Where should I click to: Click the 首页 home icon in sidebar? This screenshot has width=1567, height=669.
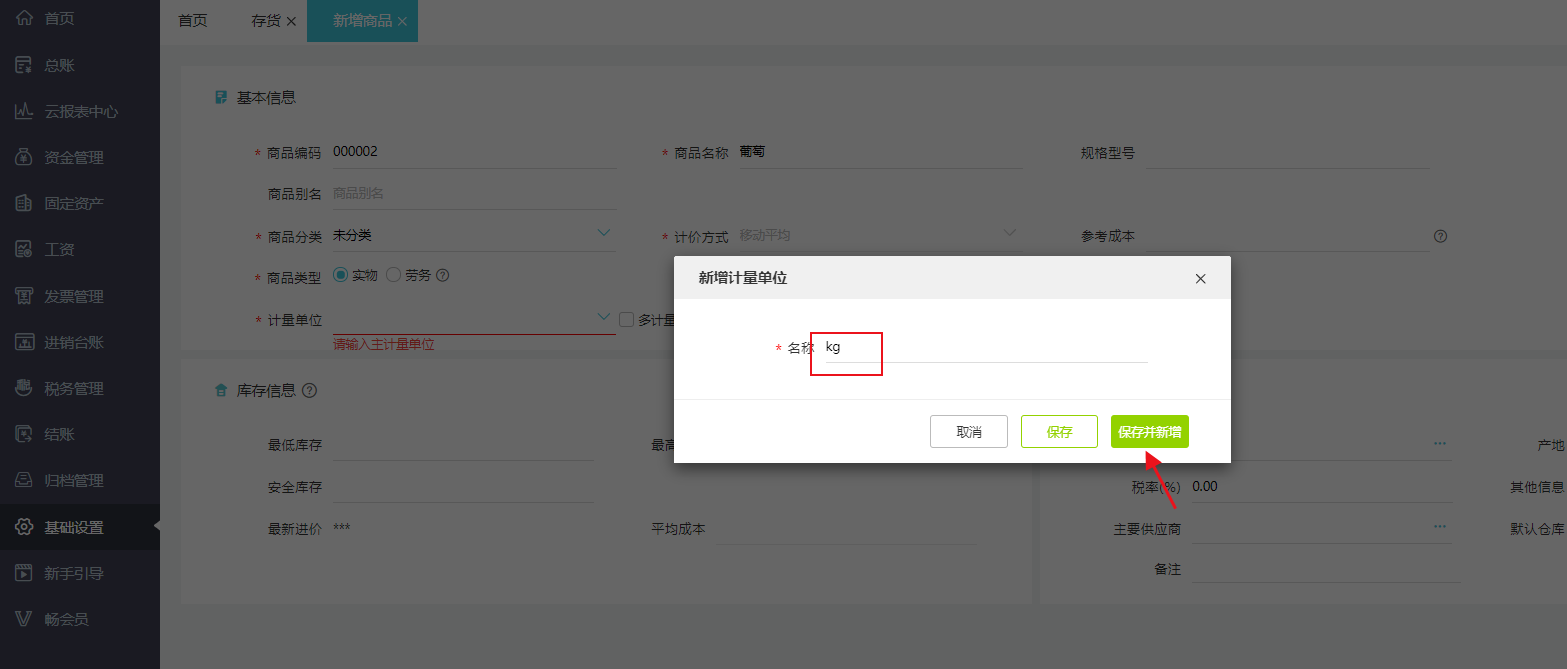tap(25, 19)
